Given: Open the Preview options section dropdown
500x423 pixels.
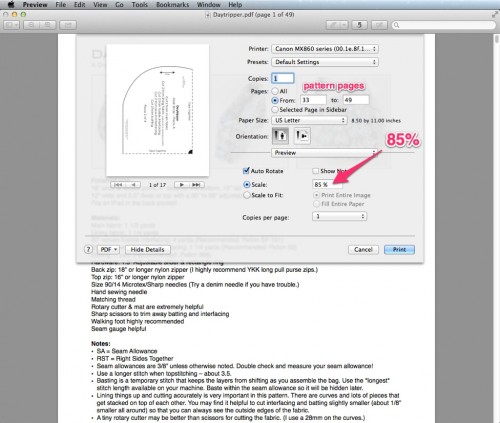Looking at the screenshot, I should pyautogui.click(x=324, y=153).
